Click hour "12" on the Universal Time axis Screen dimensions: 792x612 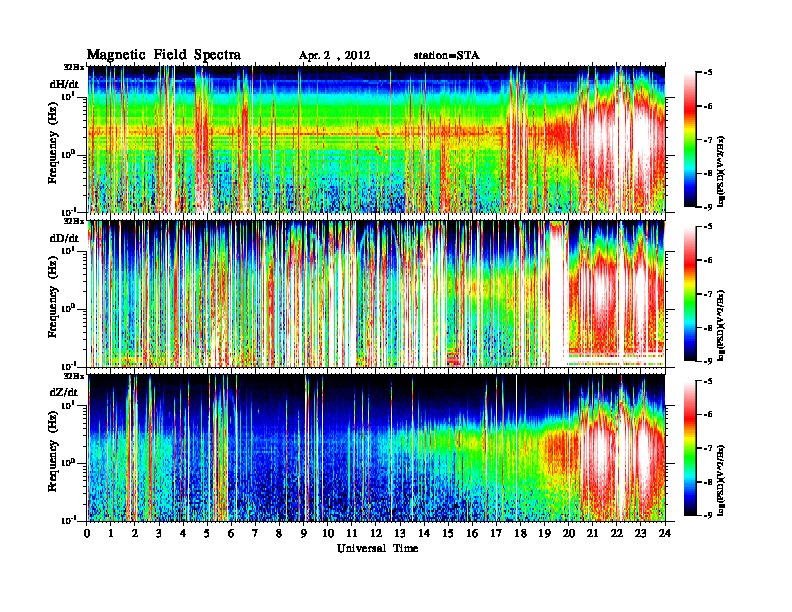[376, 533]
